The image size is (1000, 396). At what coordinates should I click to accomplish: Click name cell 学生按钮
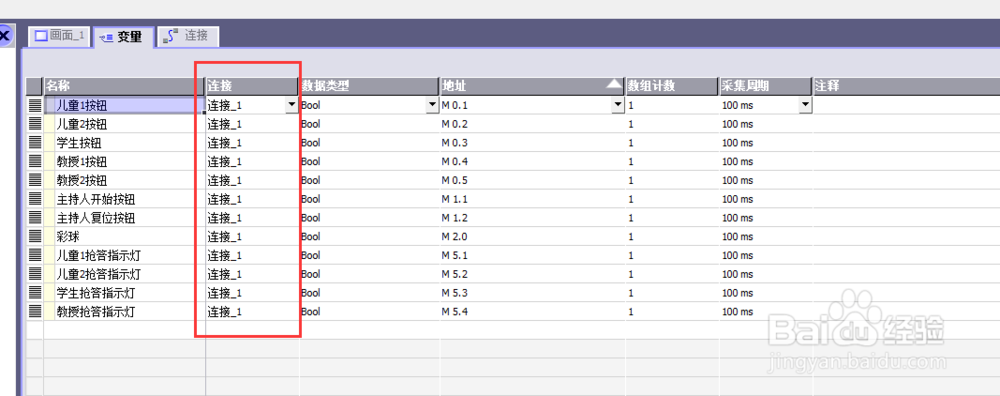124,143
